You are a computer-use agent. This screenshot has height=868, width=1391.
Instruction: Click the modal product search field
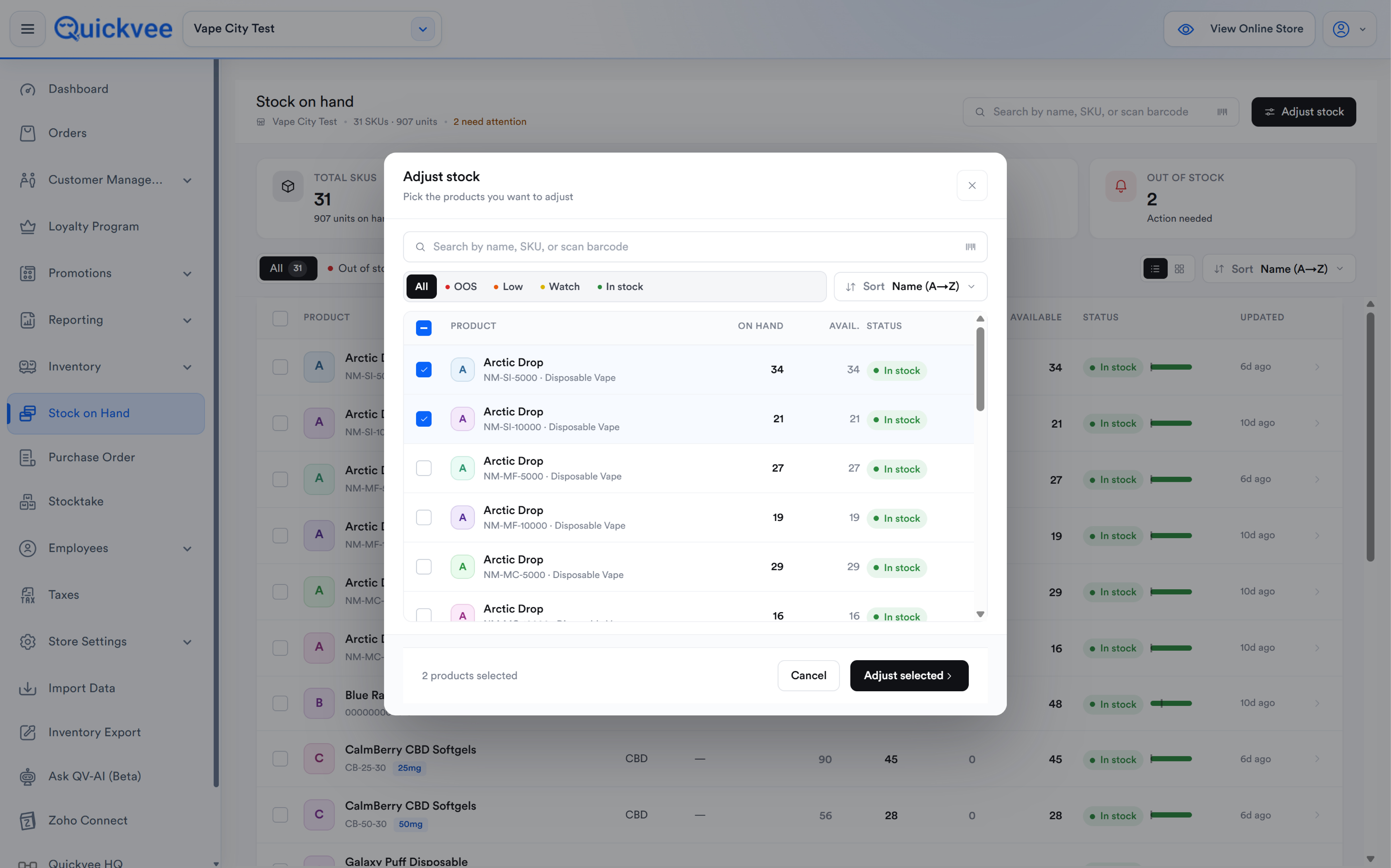pyautogui.click(x=695, y=247)
